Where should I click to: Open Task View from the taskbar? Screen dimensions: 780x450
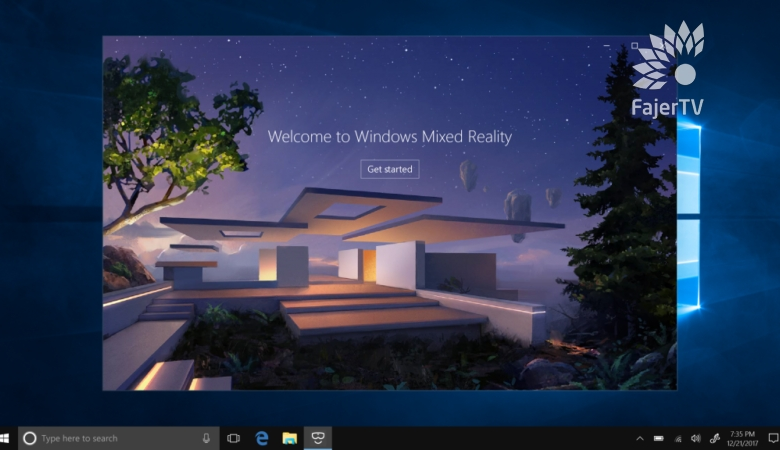[x=233, y=438]
